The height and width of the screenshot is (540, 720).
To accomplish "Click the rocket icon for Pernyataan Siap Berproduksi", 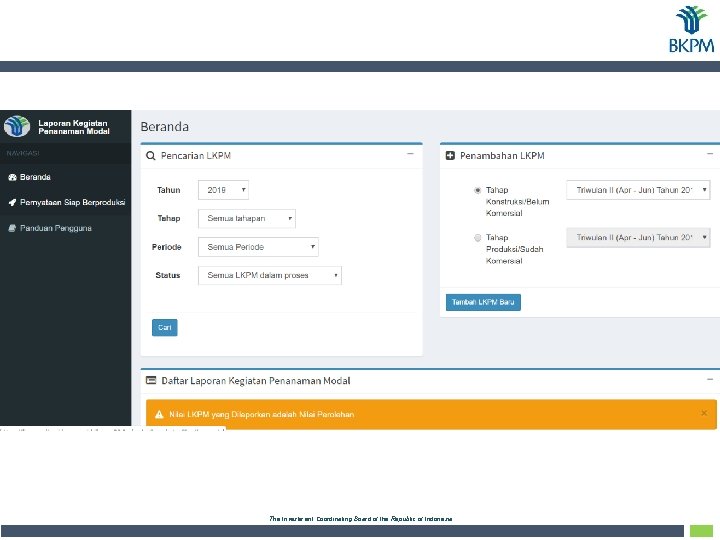I will 12,202.
